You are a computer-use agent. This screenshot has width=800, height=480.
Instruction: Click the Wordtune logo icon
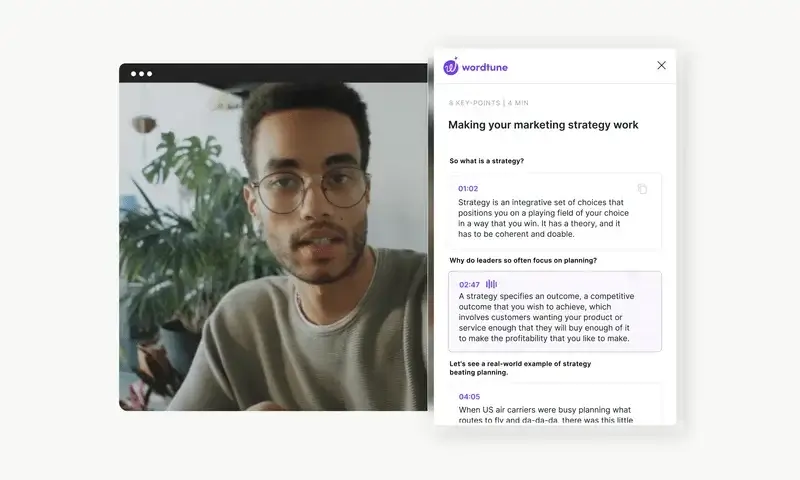click(451, 67)
